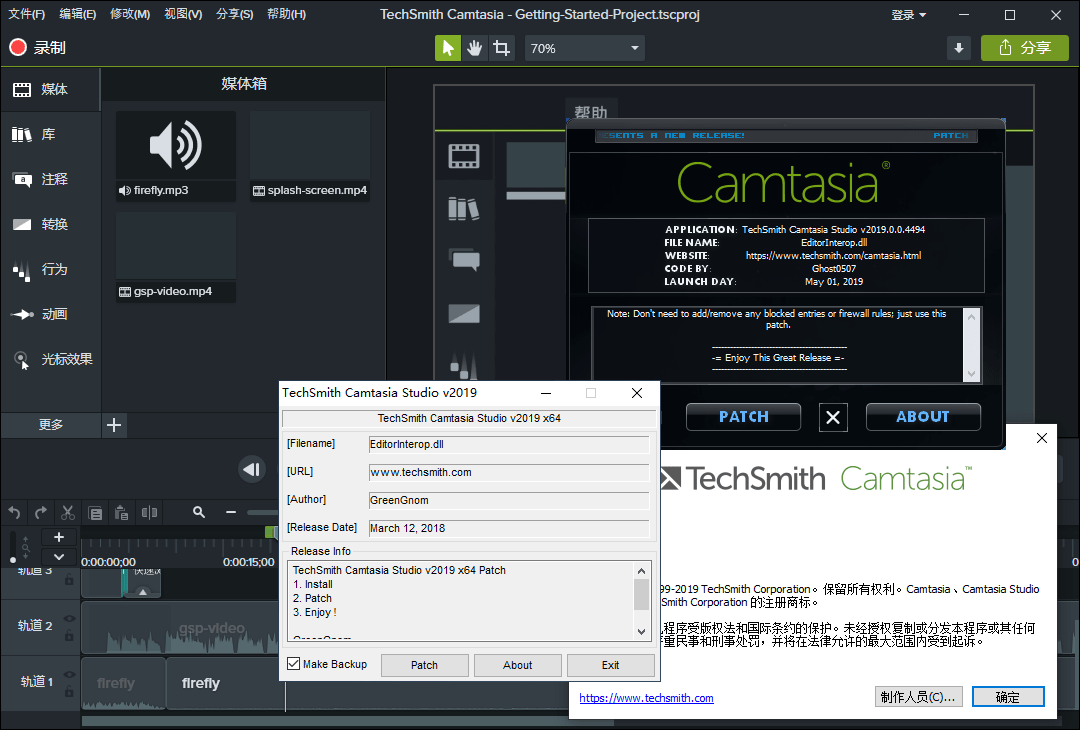Open the 登录 sign-in dropdown
Viewport: 1080px width, 730px height.
click(909, 15)
